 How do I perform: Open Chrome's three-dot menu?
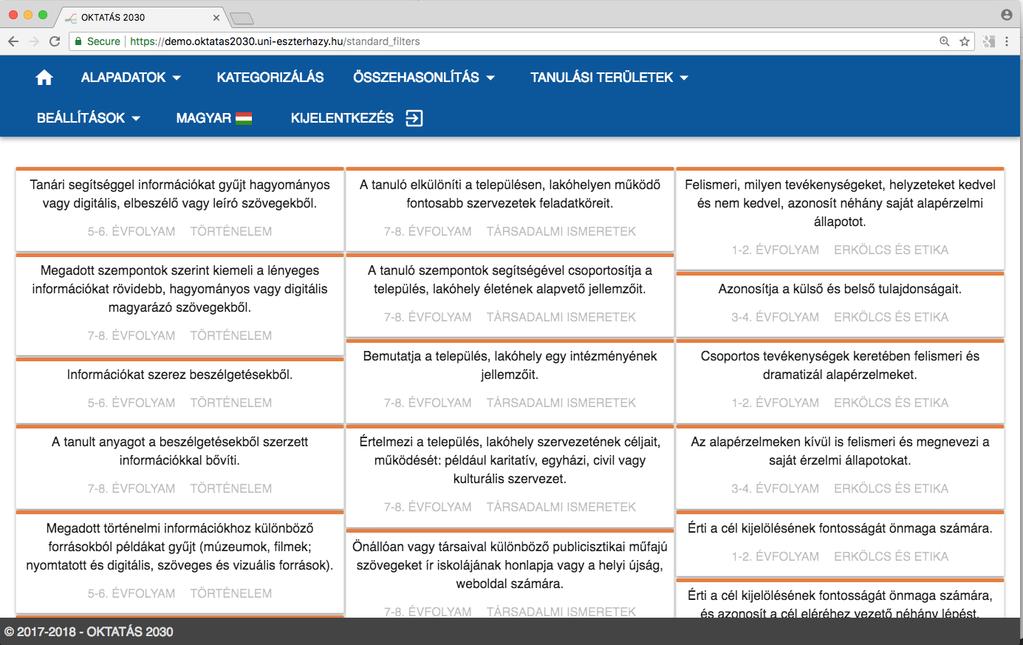pos(1007,41)
